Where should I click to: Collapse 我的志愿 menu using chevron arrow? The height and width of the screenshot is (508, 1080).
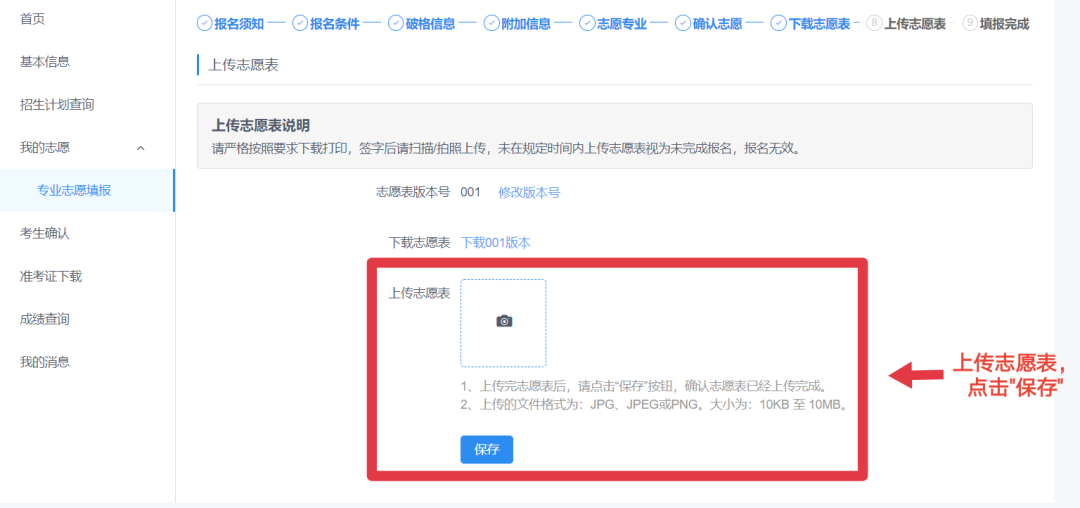click(141, 148)
